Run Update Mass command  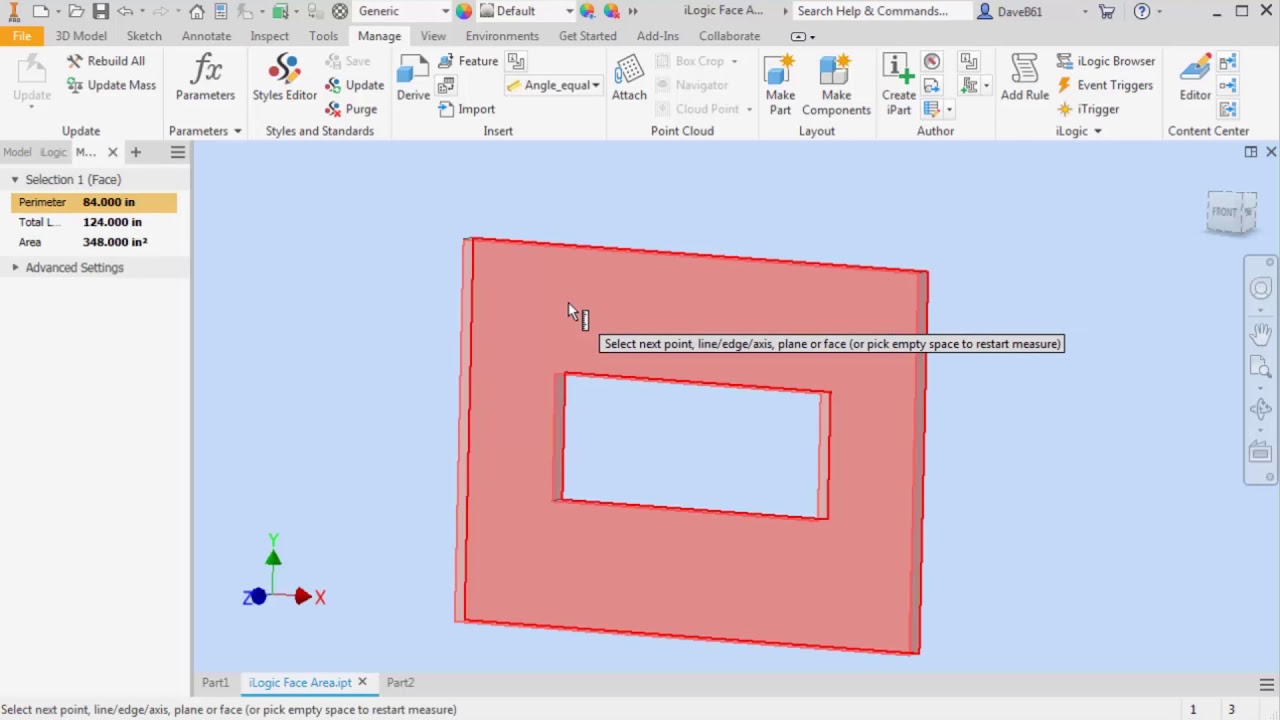click(x=111, y=85)
